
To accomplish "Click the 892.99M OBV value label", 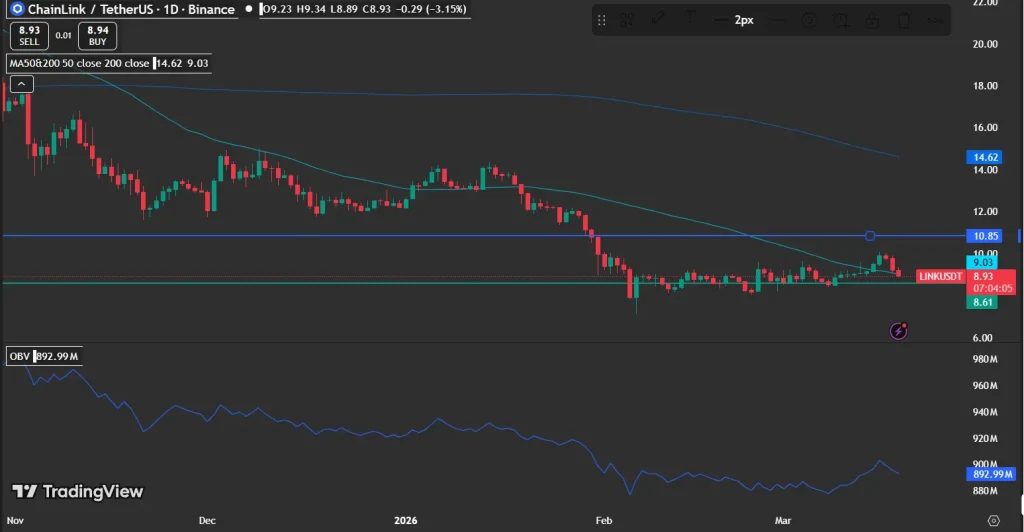I will (991, 475).
